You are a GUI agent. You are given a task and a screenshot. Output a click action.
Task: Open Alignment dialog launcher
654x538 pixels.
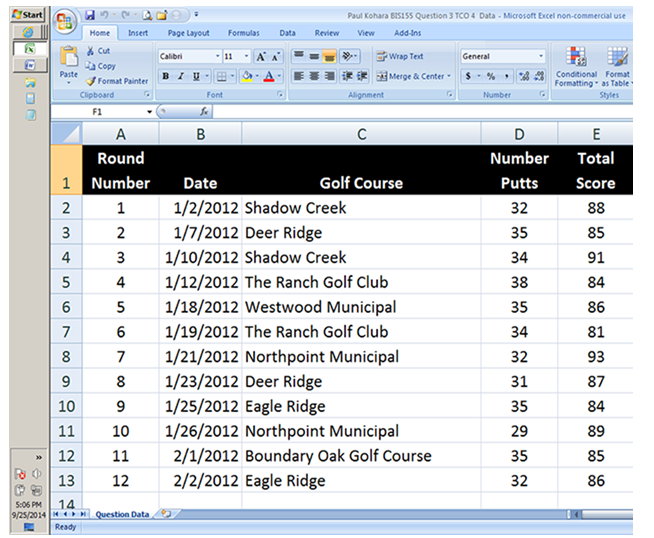449,95
